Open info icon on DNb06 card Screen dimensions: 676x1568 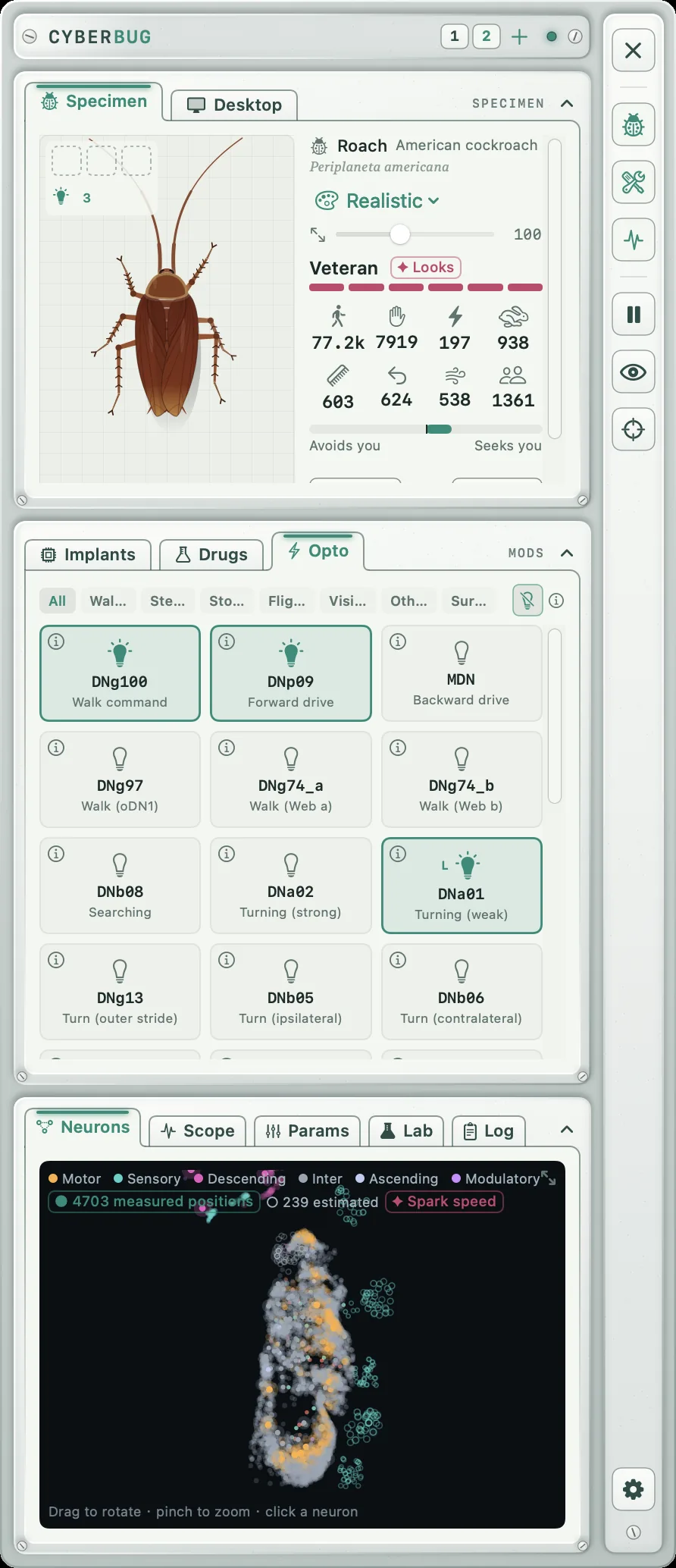(397, 960)
